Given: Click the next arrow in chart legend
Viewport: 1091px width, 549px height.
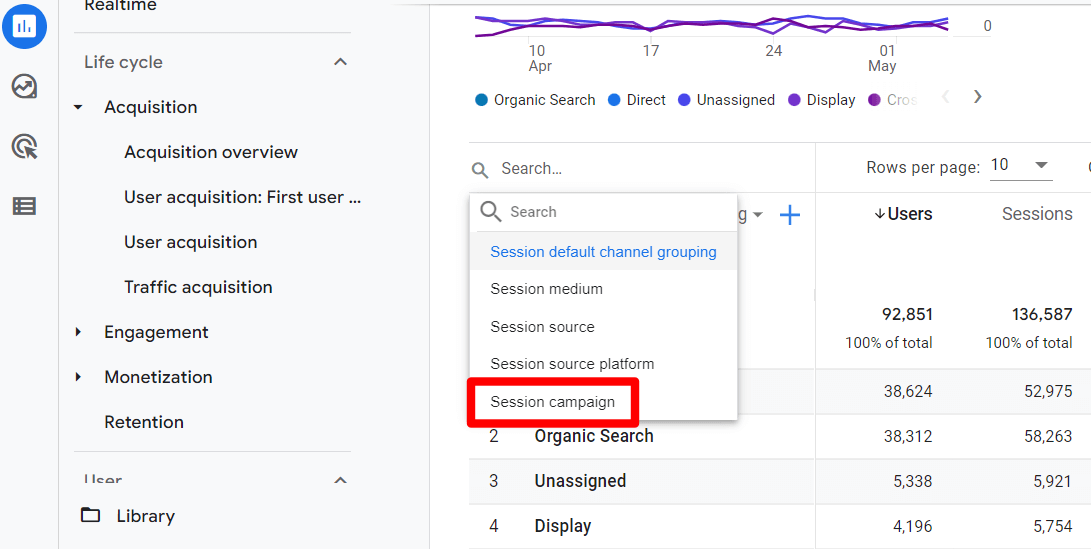Looking at the screenshot, I should (977, 97).
